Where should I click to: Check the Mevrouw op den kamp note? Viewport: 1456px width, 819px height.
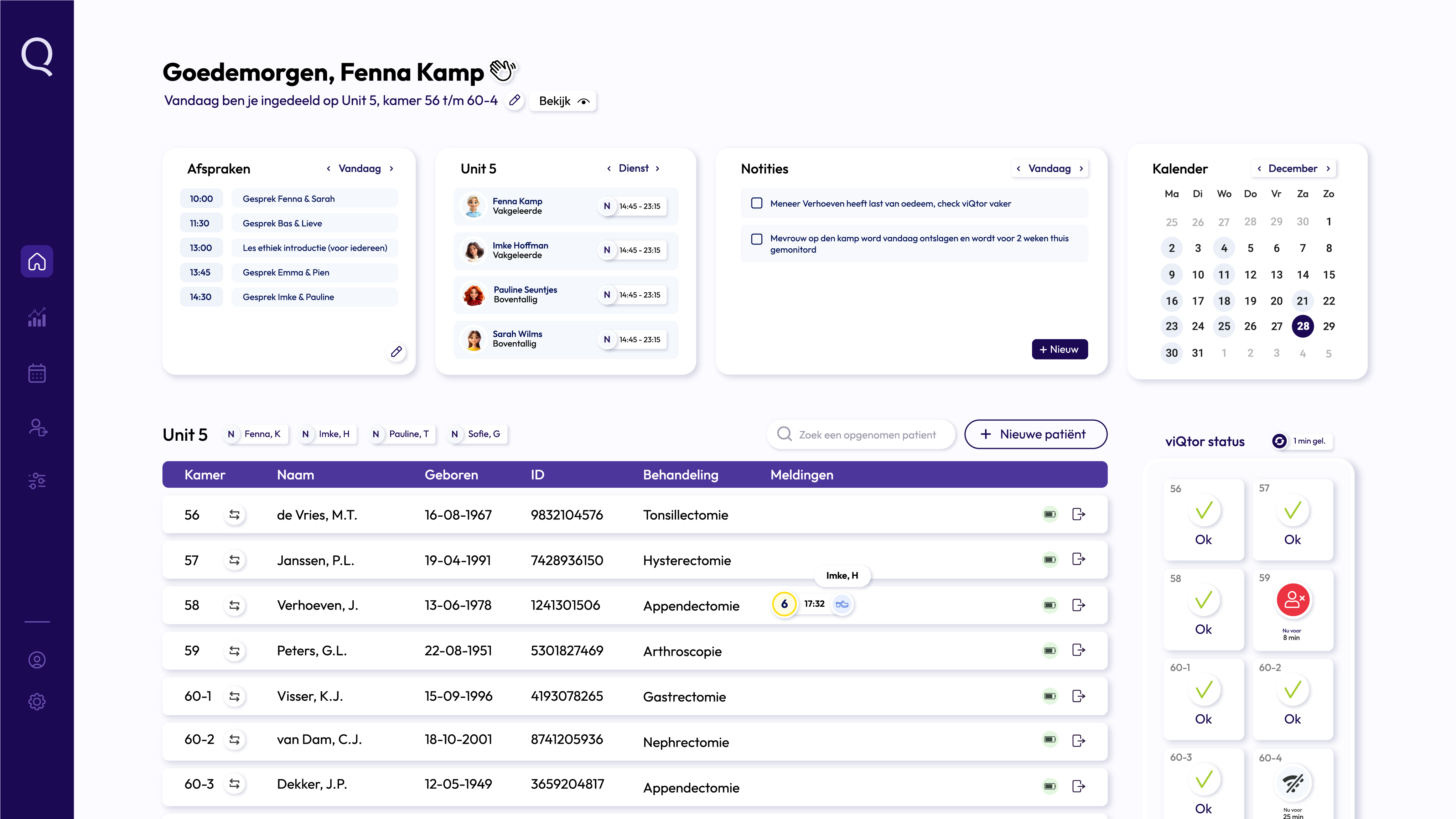click(x=756, y=239)
